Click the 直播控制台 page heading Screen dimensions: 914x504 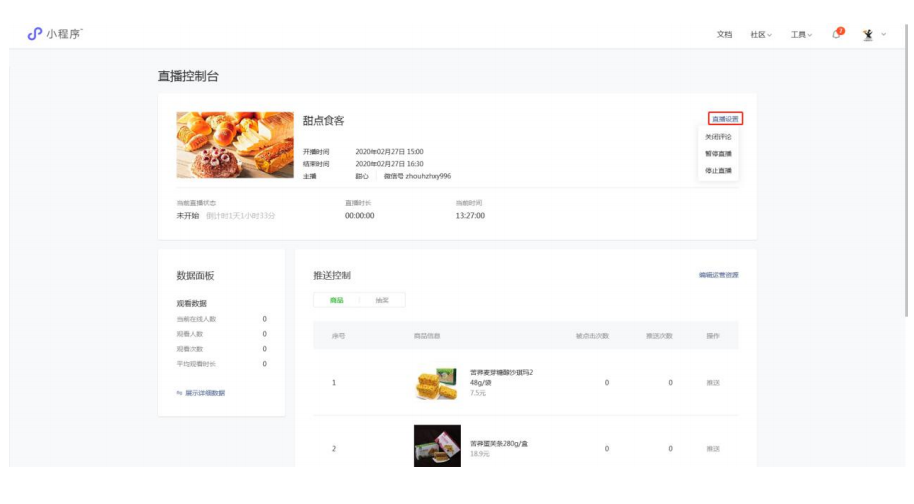[188, 76]
